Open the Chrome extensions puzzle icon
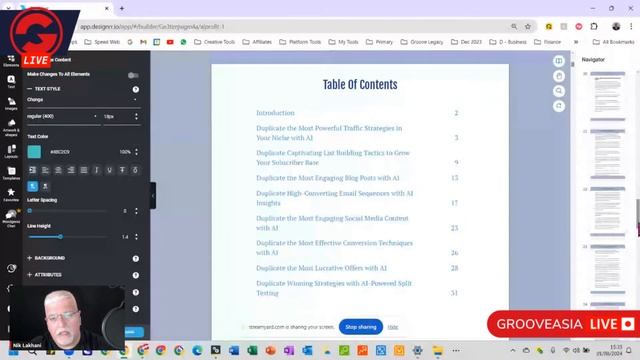640x360 pixels. click(x=594, y=27)
